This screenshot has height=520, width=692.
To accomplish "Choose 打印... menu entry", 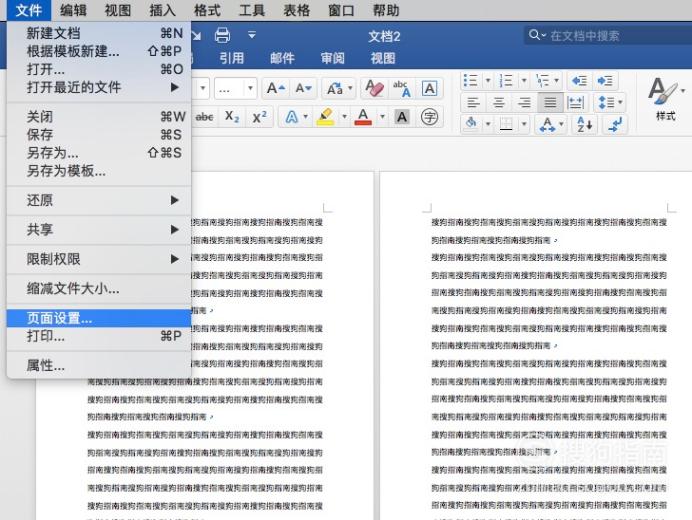I will (99, 336).
